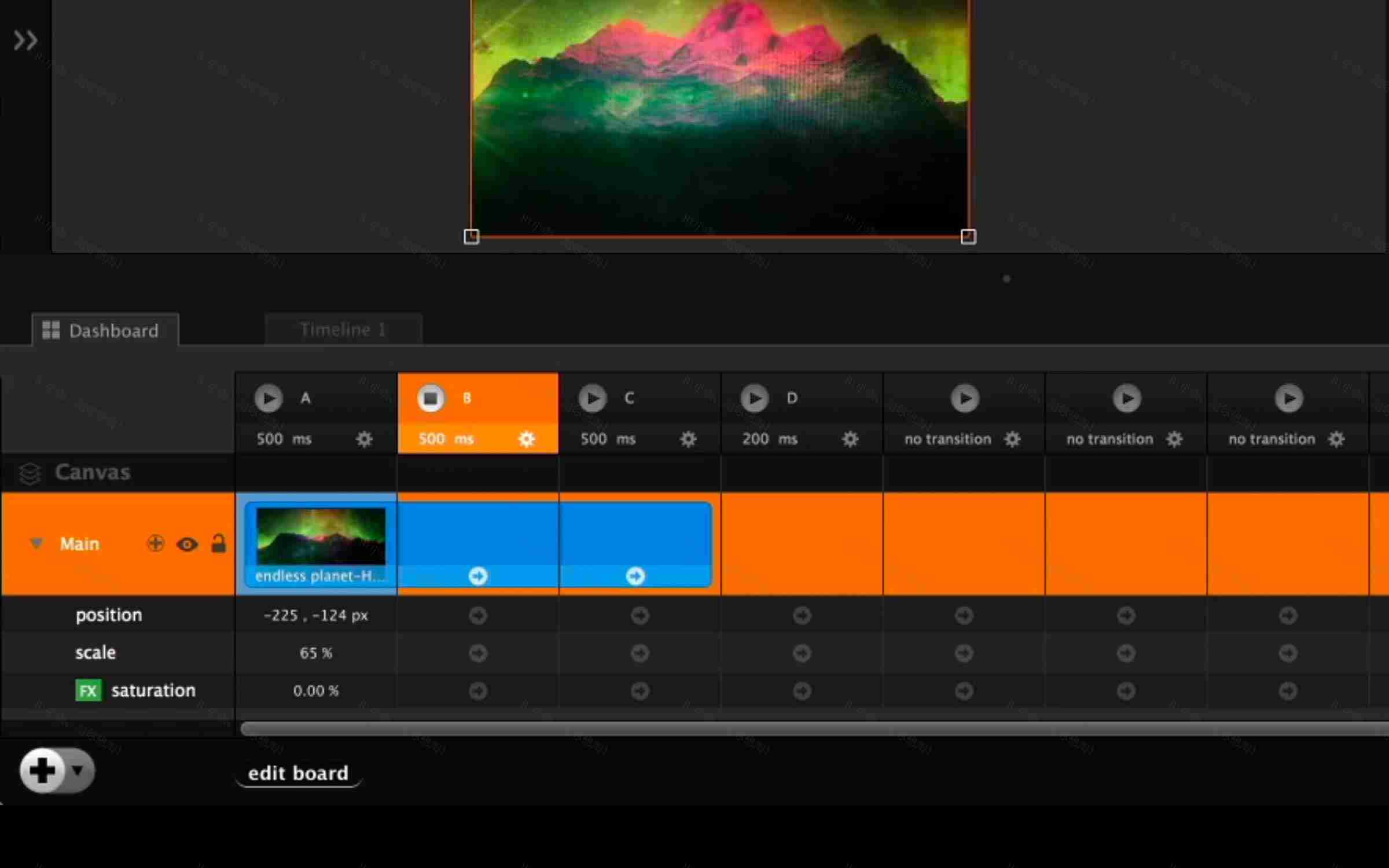
Task: Switch to the Dashboard tab
Action: click(x=105, y=329)
